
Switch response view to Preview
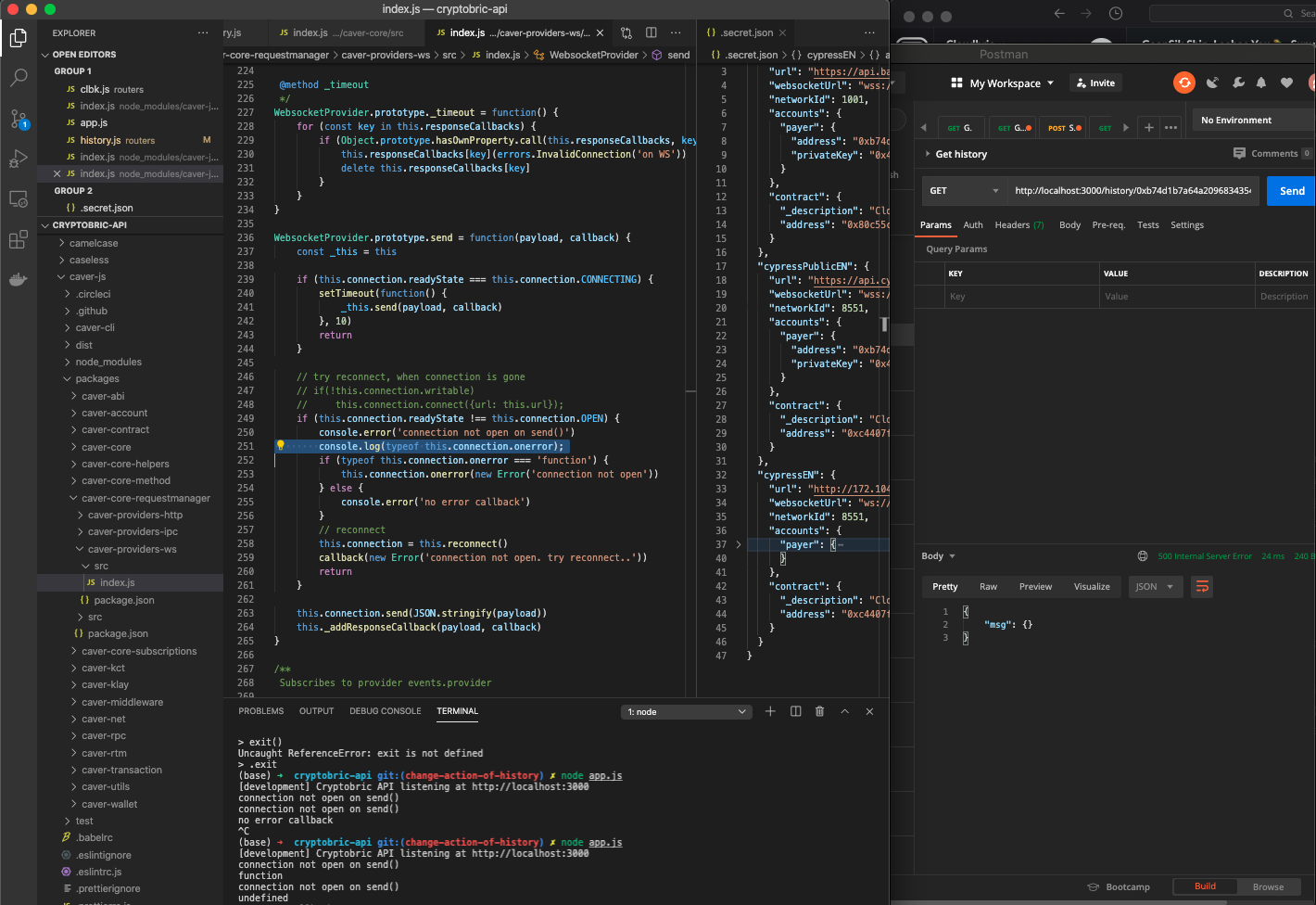pos(1035,586)
